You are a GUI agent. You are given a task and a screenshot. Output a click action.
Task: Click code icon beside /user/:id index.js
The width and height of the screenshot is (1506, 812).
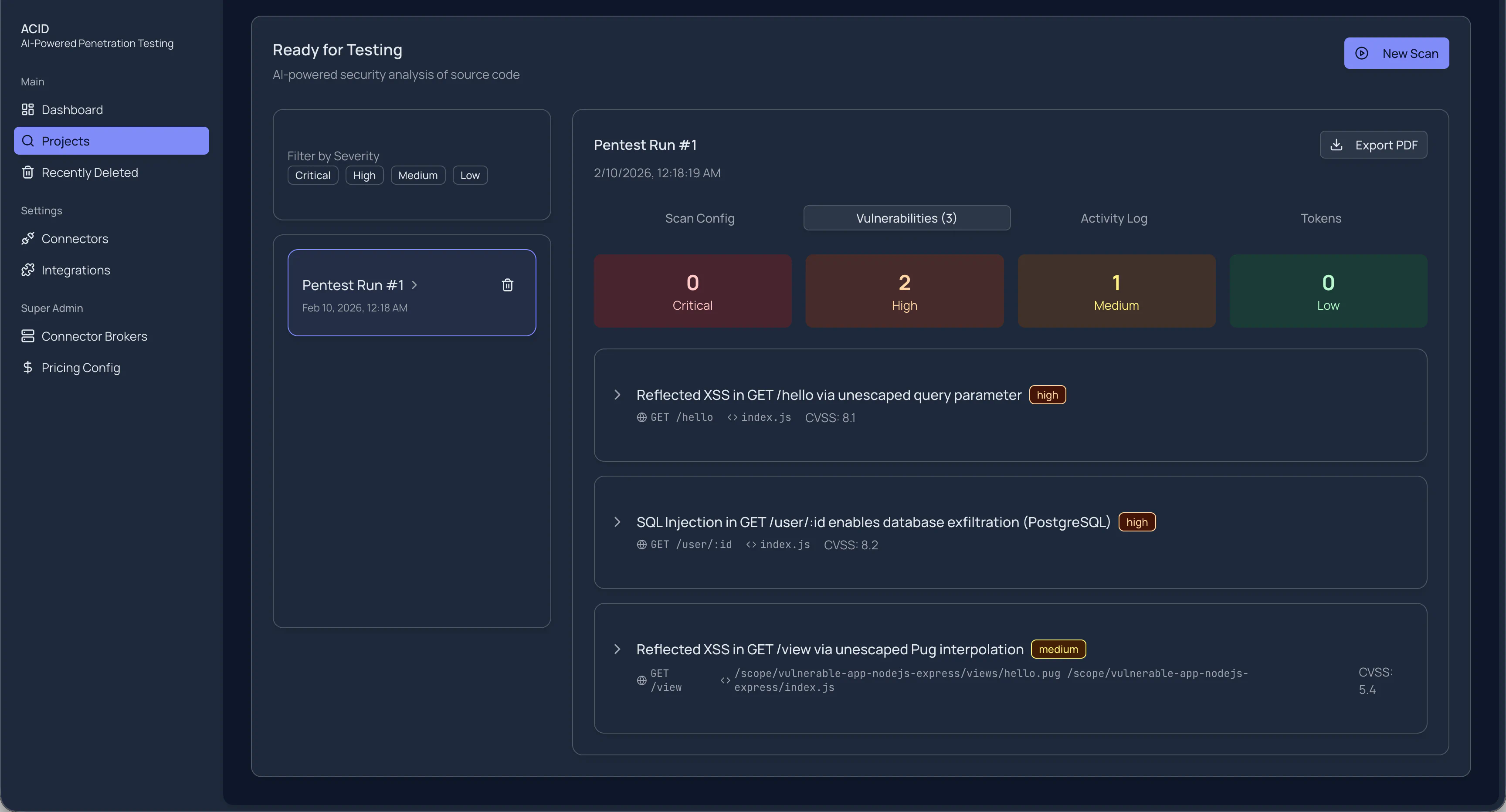[x=751, y=544]
